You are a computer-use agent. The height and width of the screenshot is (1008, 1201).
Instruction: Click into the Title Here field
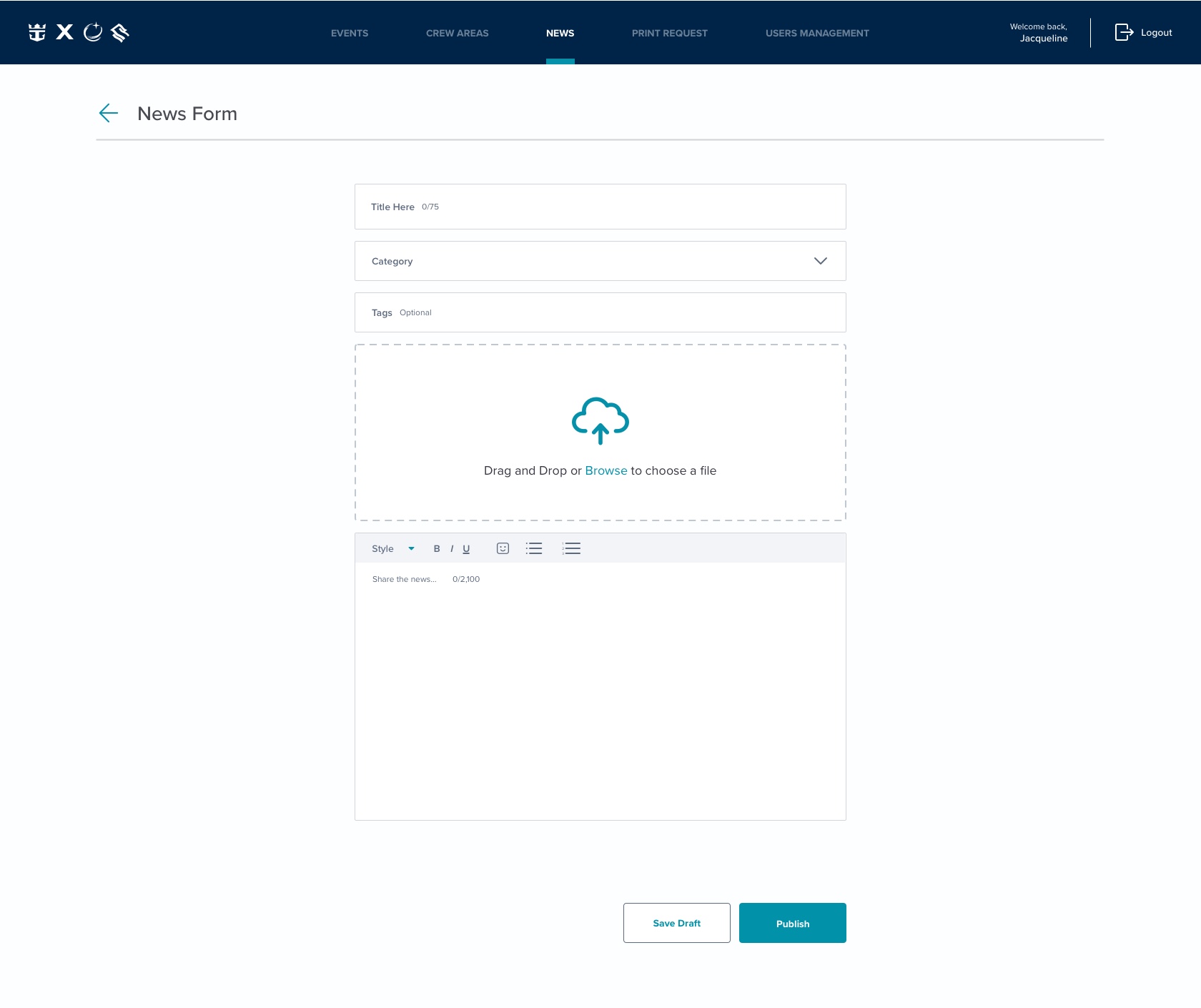pos(600,207)
